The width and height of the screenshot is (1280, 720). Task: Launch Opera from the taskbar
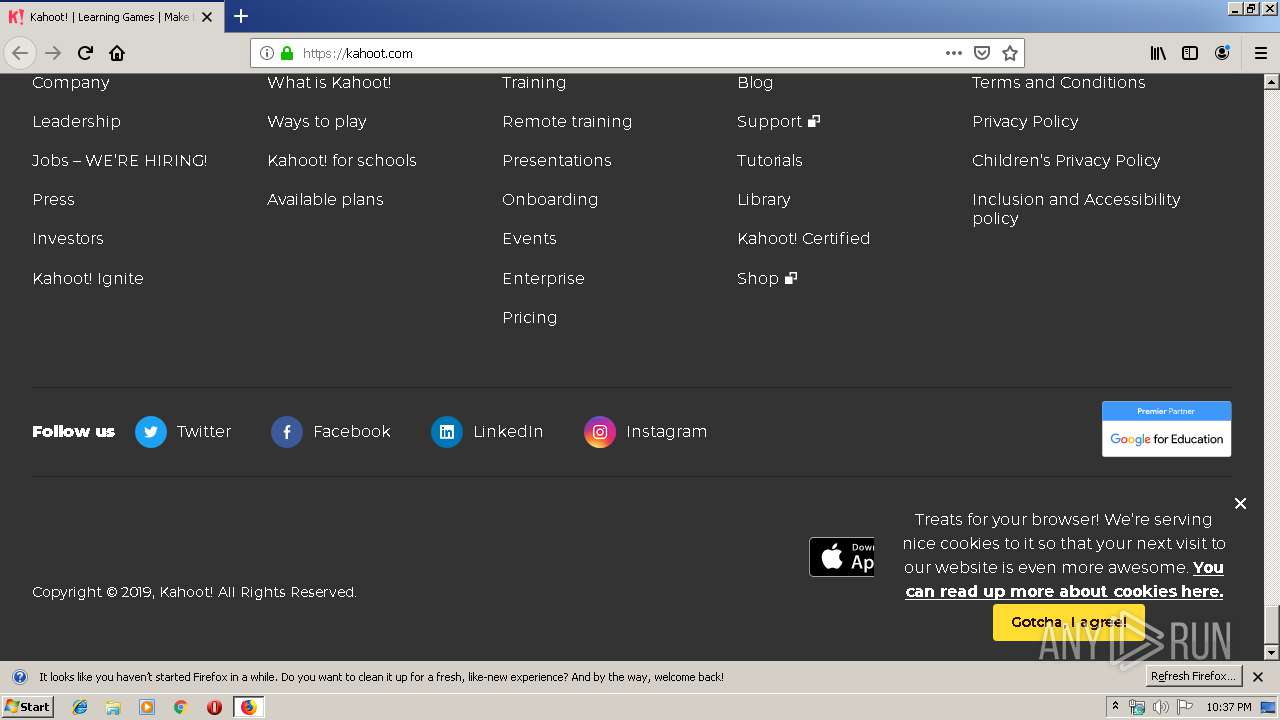click(214, 707)
